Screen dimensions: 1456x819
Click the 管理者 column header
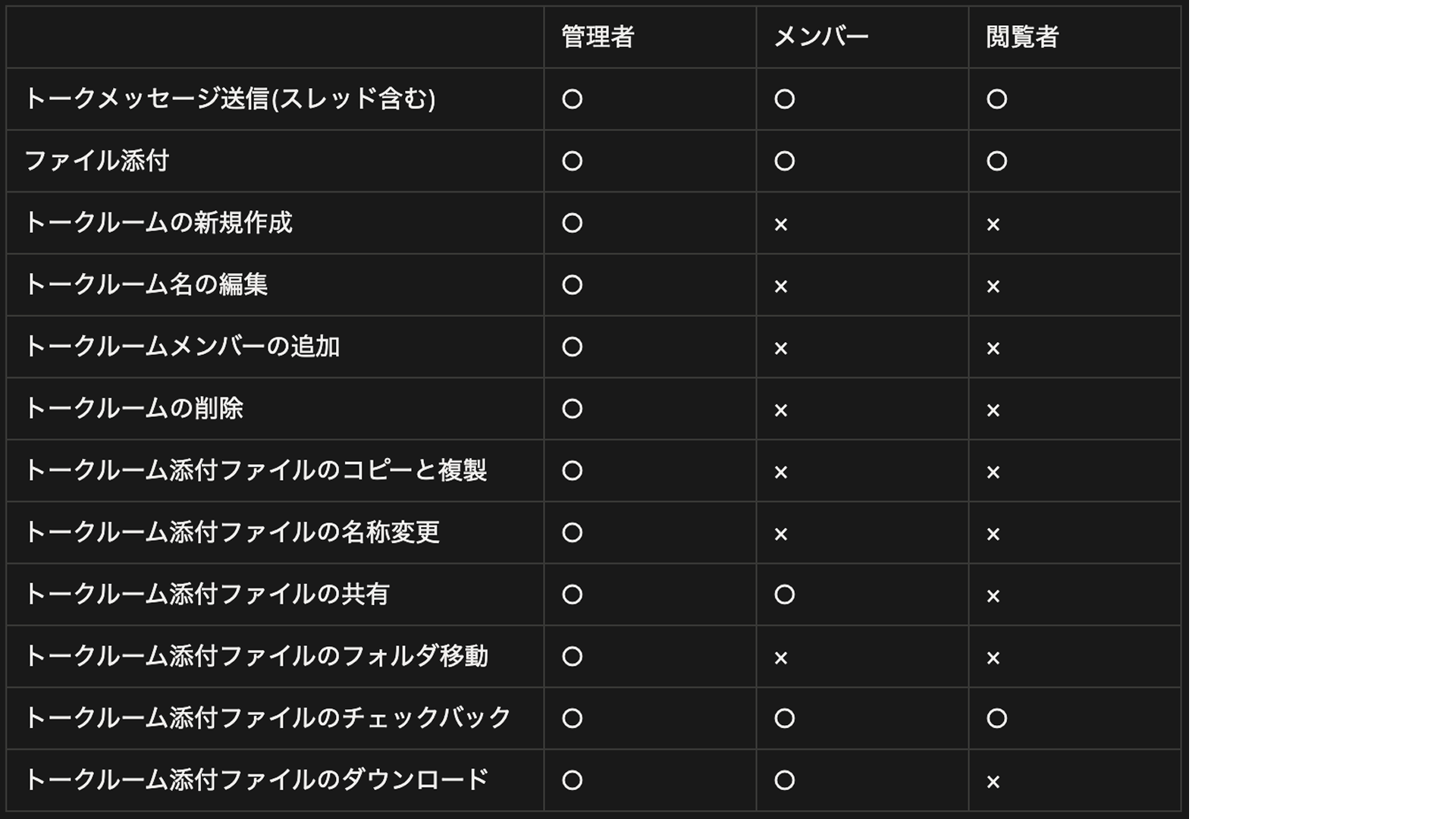pyautogui.click(x=598, y=36)
